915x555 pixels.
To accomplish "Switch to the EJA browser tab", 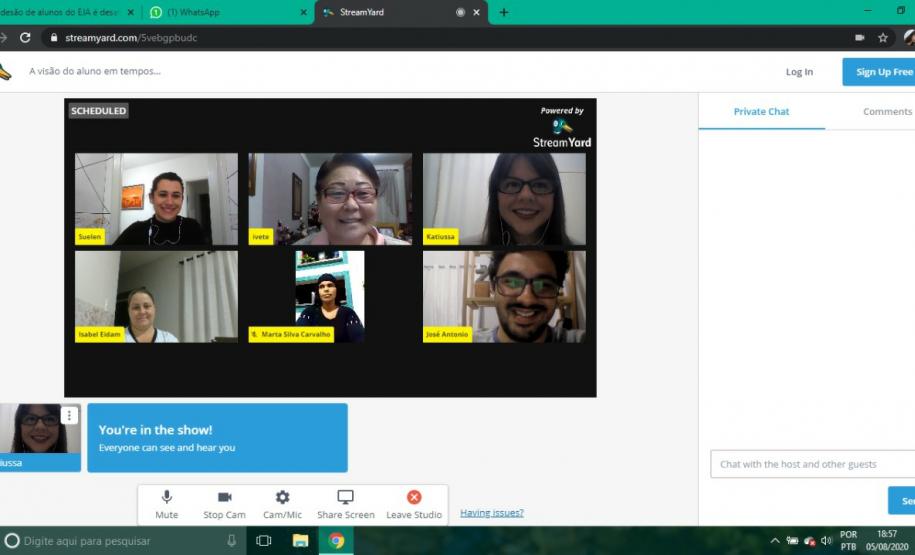I will (67, 12).
